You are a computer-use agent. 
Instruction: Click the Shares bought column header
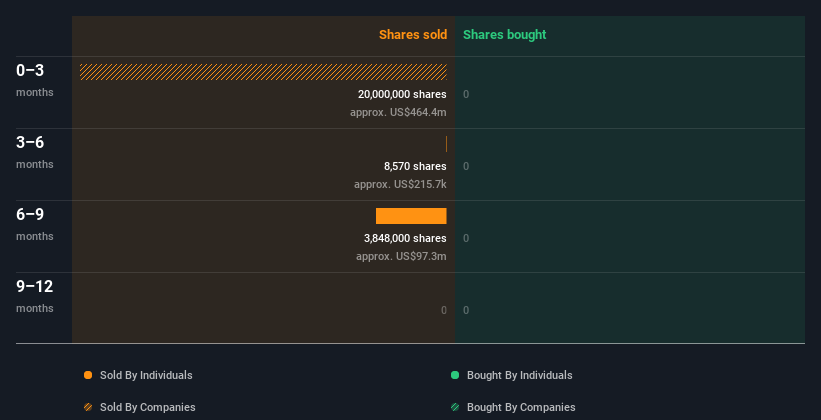click(504, 35)
